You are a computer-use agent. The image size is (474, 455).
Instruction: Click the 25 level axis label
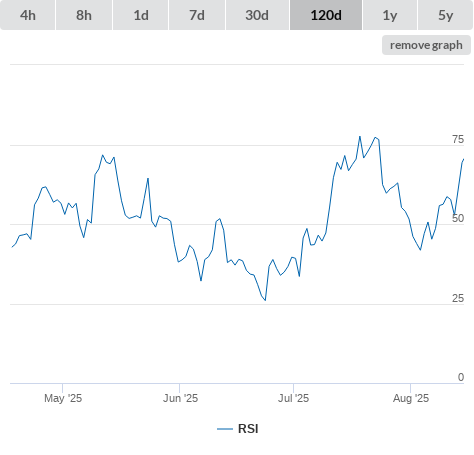pos(458,298)
